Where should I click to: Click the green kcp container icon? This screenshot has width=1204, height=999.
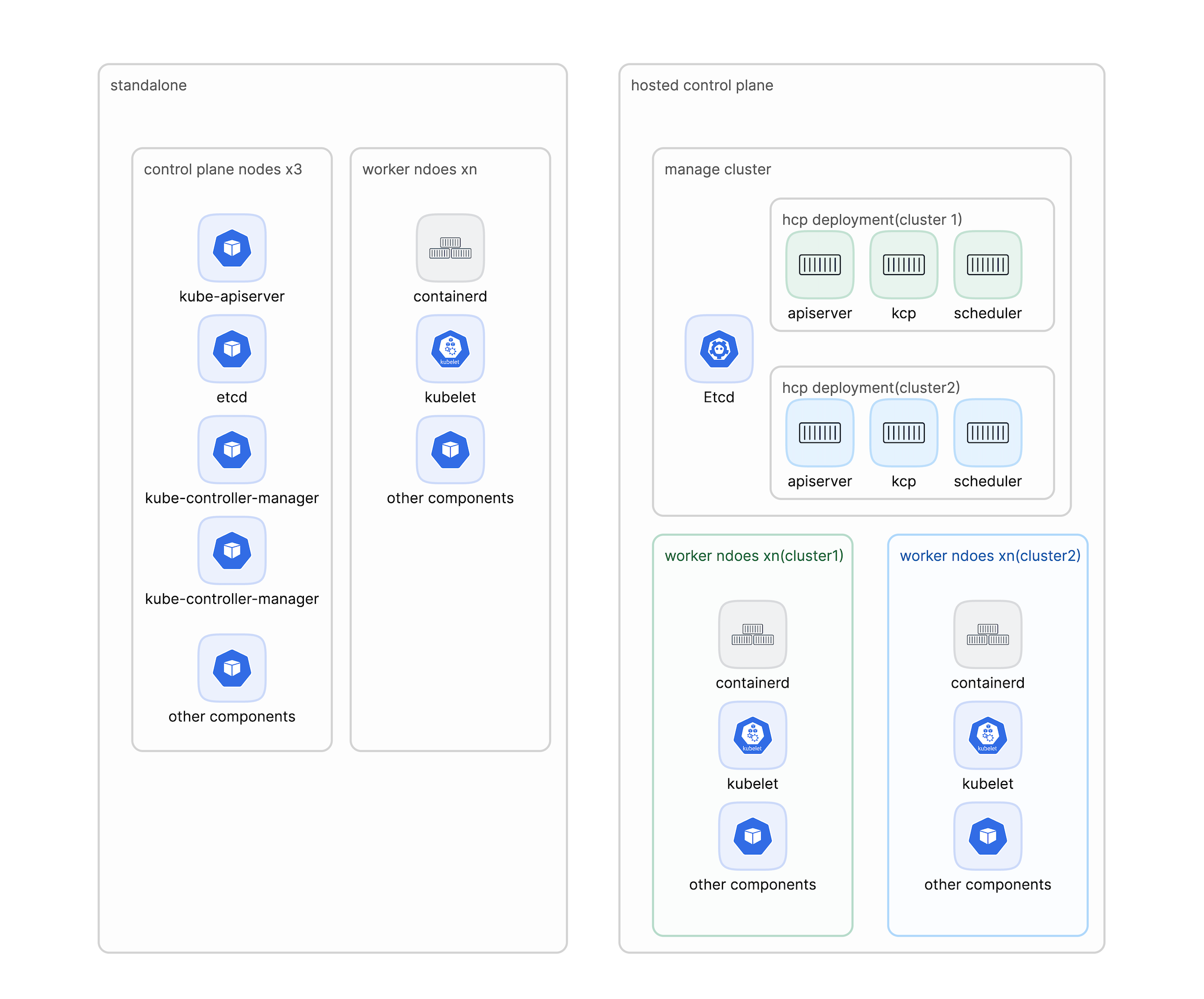click(904, 264)
